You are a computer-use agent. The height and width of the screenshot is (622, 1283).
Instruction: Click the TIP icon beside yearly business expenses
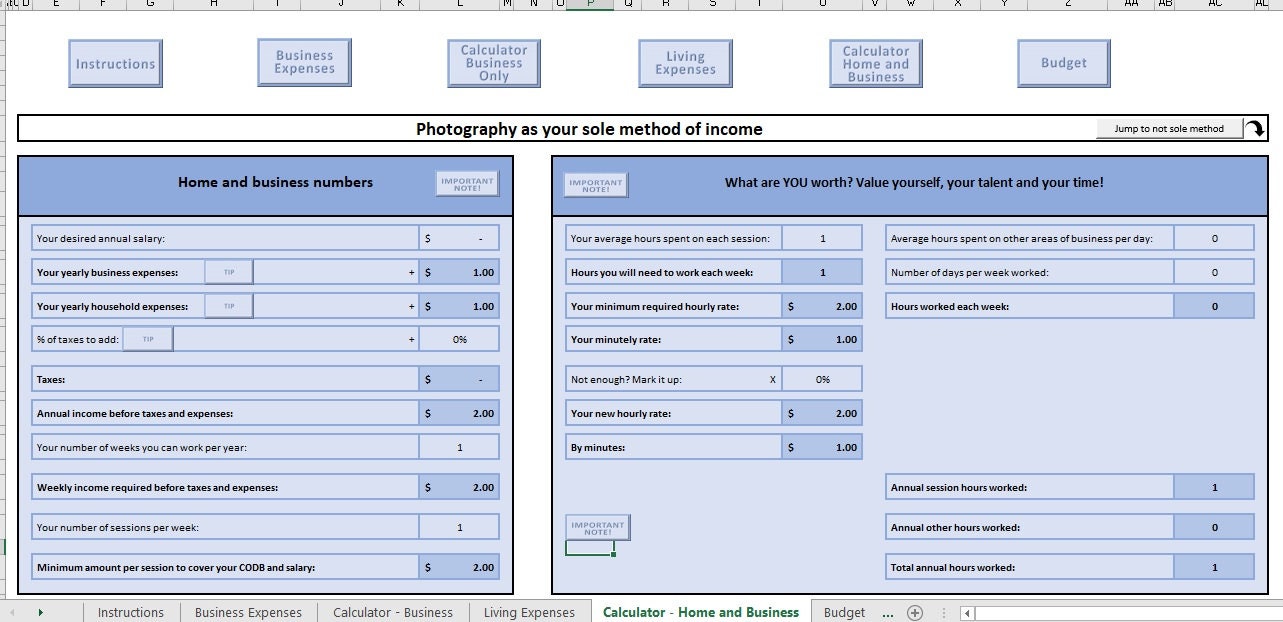point(229,271)
